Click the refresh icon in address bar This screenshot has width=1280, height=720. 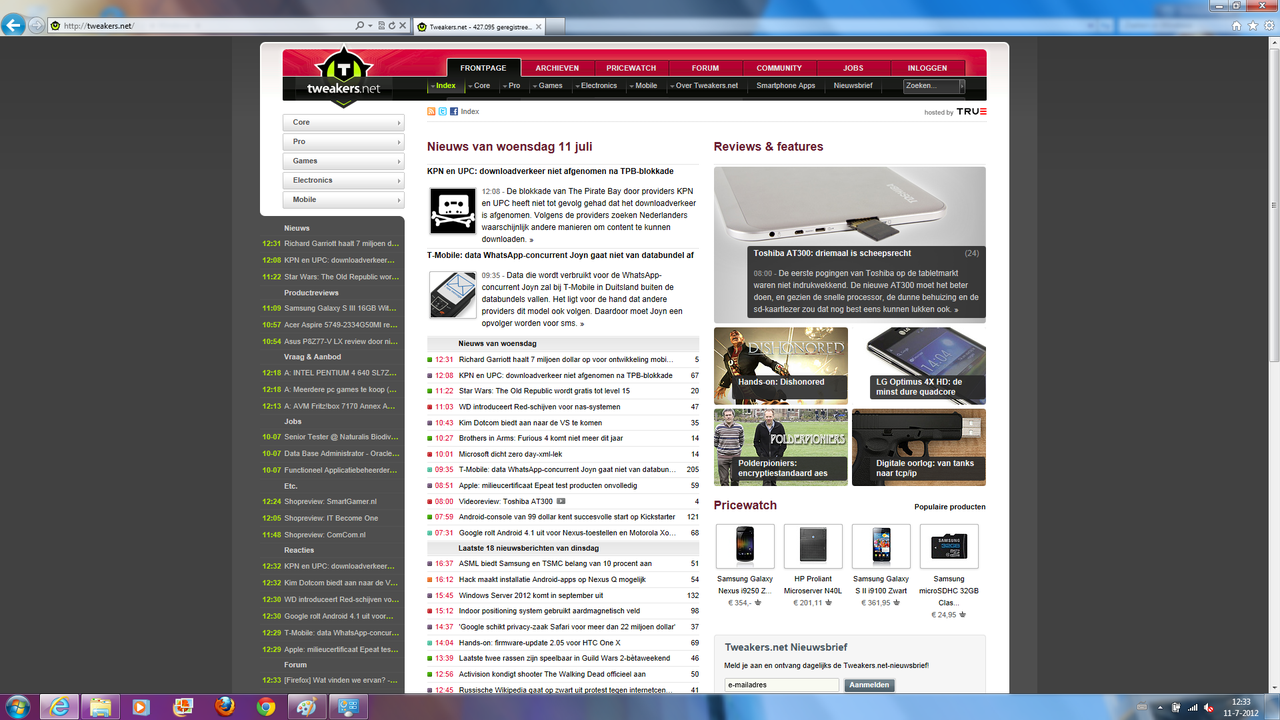pos(391,26)
